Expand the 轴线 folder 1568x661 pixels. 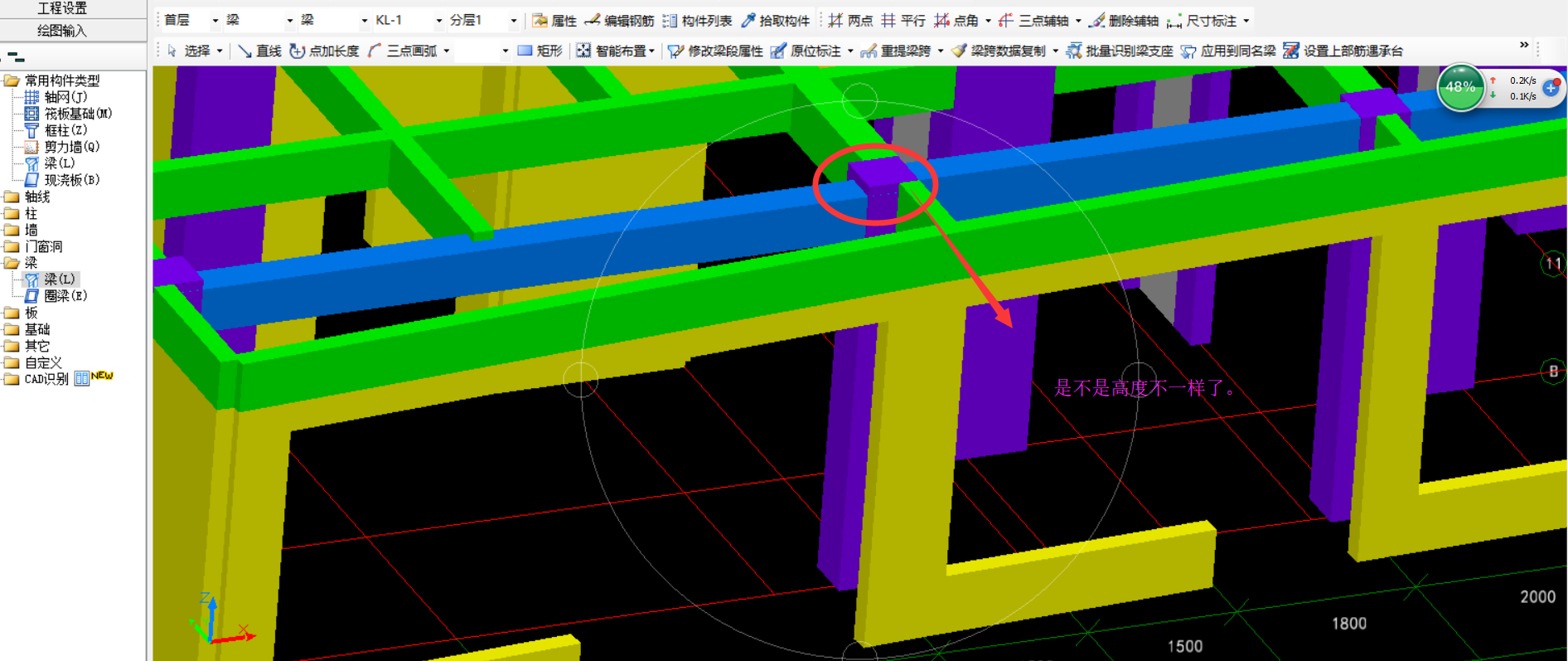(27, 197)
